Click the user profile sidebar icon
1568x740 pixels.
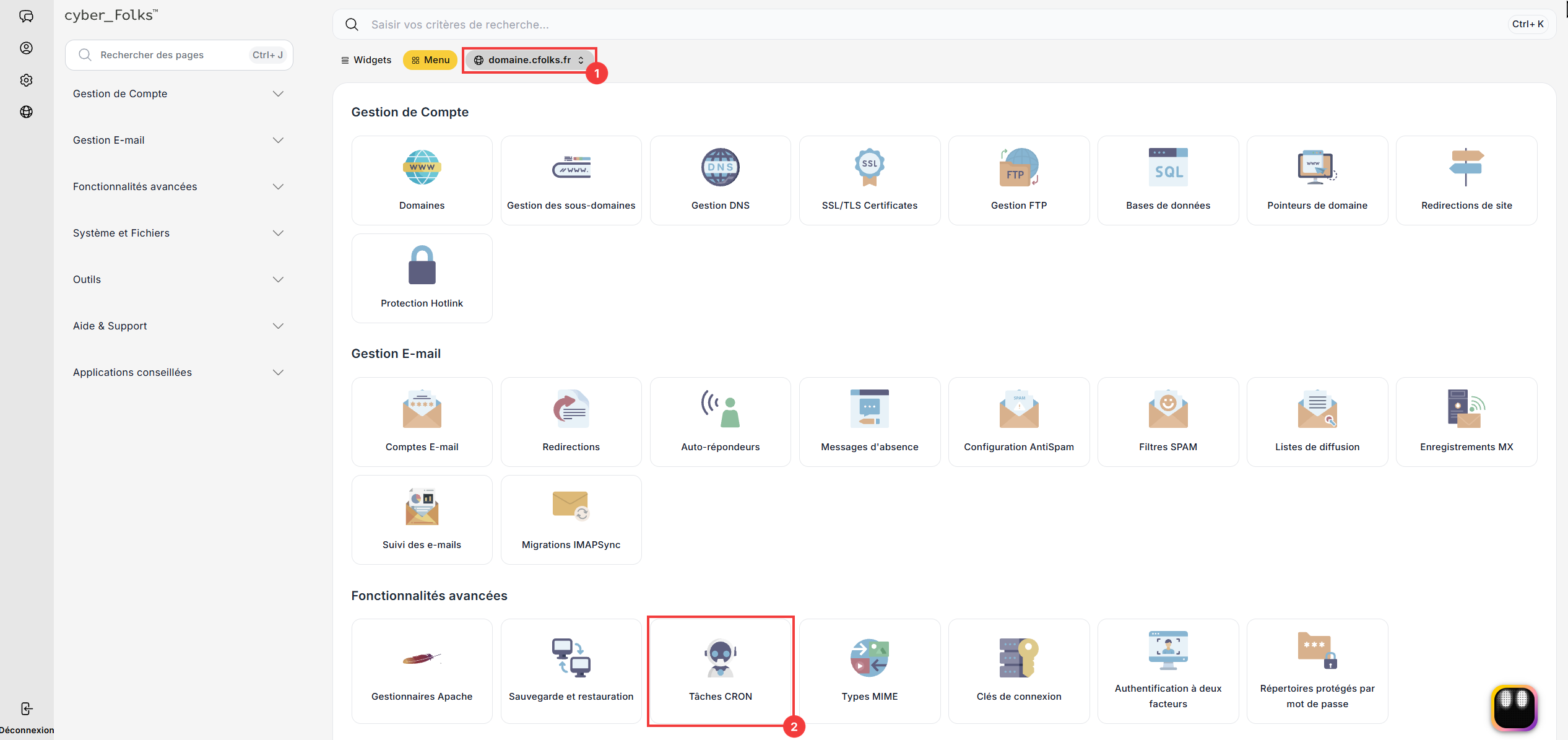click(x=26, y=48)
